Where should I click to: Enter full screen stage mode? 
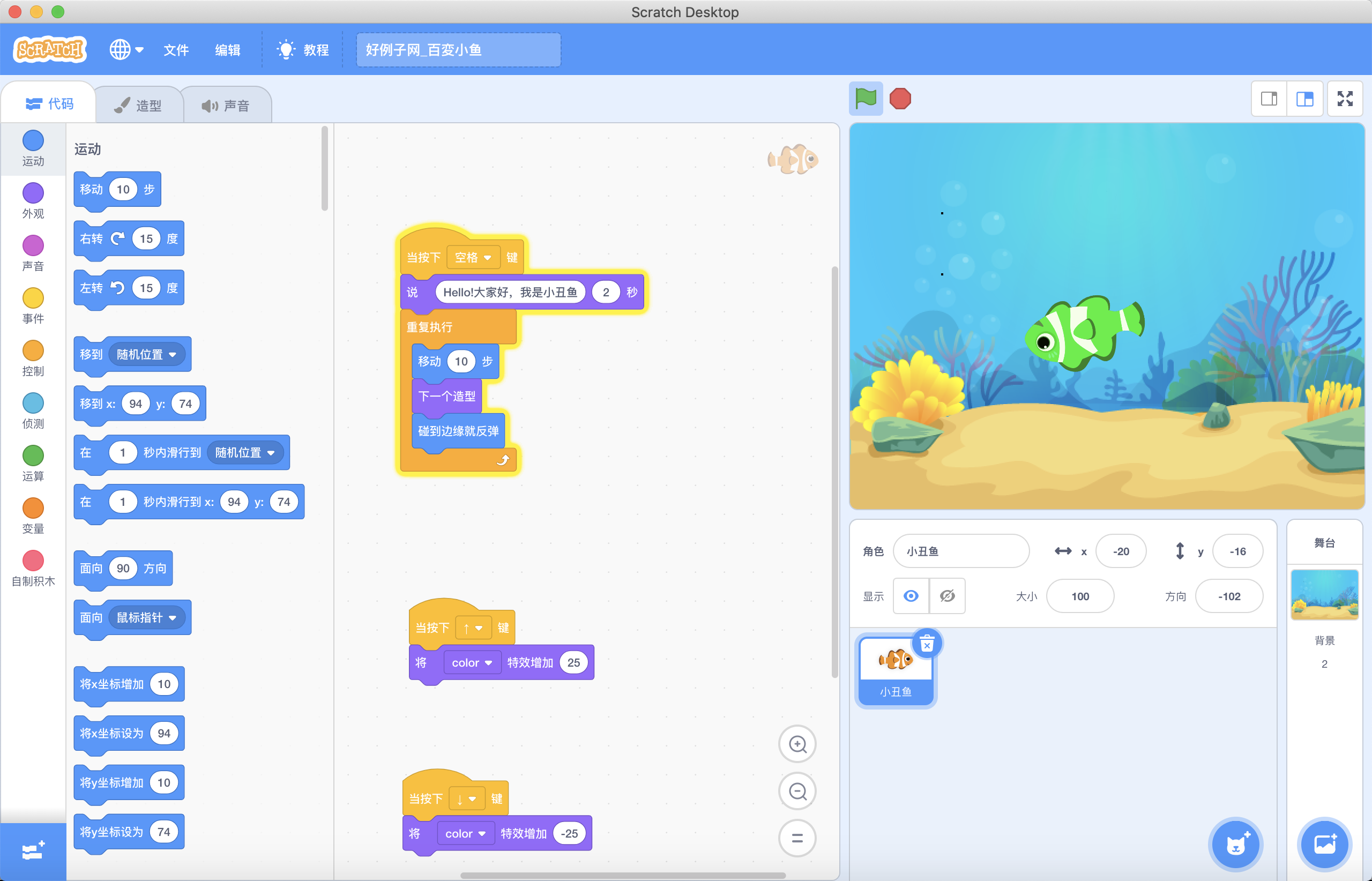1345,99
